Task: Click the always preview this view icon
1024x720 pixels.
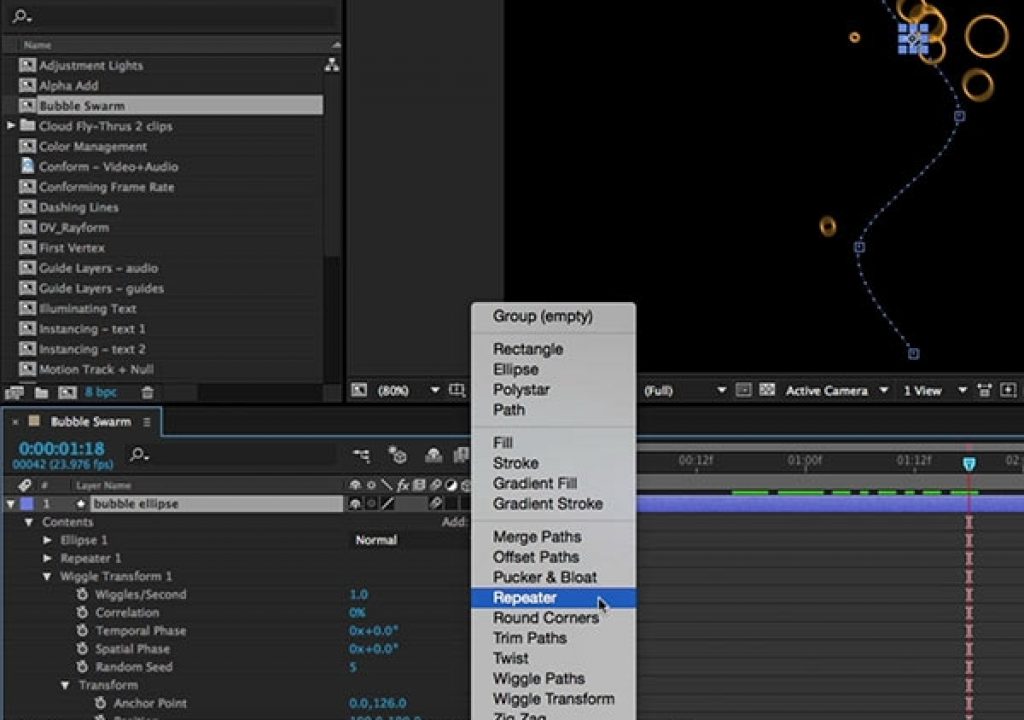Action: [x=359, y=390]
